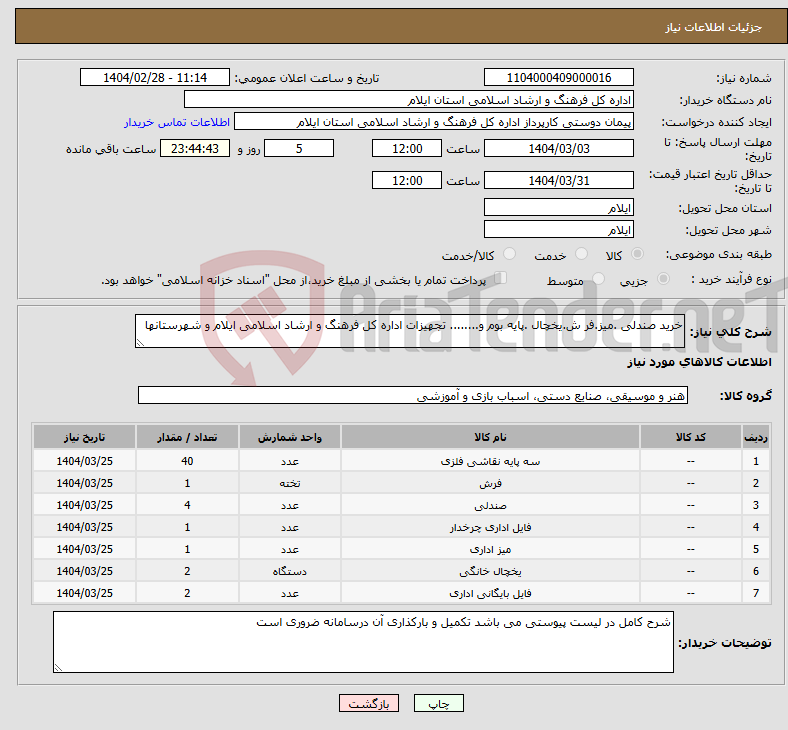
Task: Click the quantity 40 cell
Action: coord(187,461)
